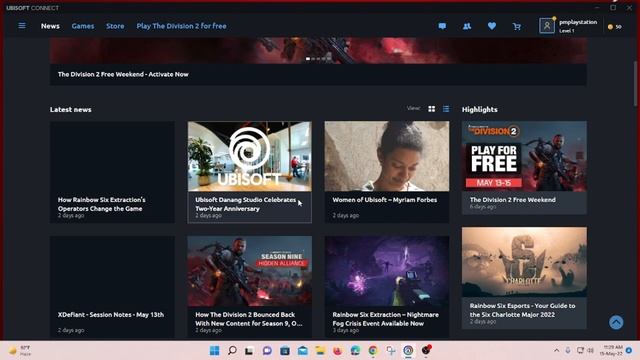The height and width of the screenshot is (360, 640).
Task: Click the page vertical scrollbar
Action: point(635,84)
